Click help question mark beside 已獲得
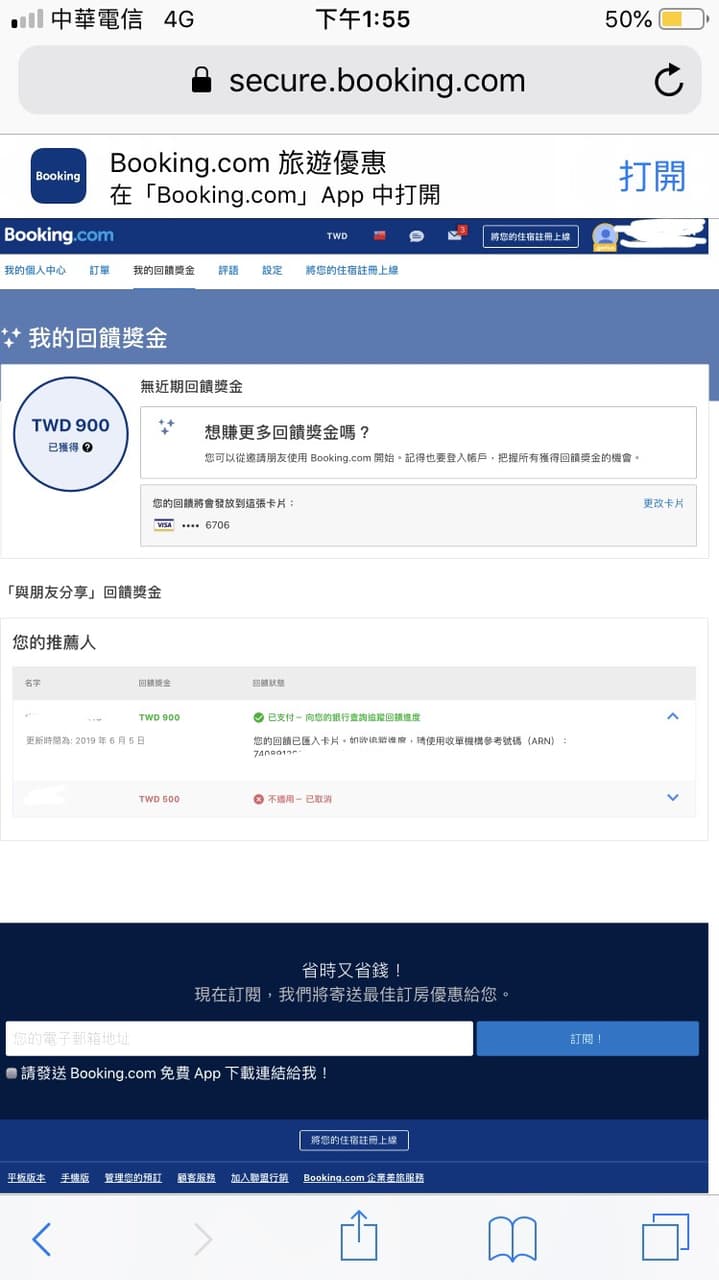Screen dimensions: 719x1280 (88, 447)
